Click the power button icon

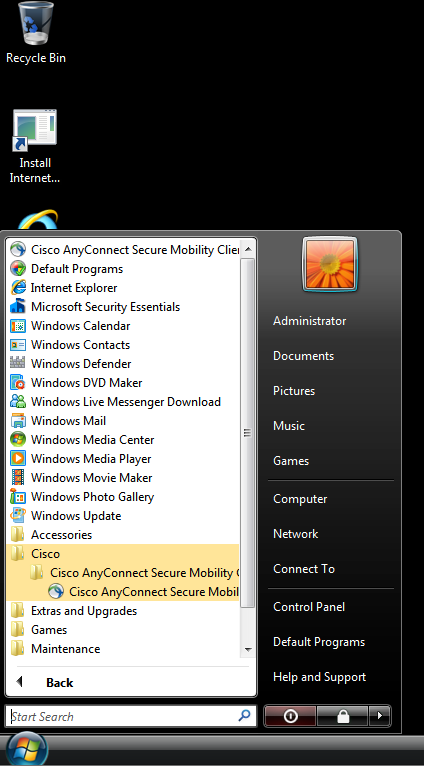pyautogui.click(x=290, y=716)
